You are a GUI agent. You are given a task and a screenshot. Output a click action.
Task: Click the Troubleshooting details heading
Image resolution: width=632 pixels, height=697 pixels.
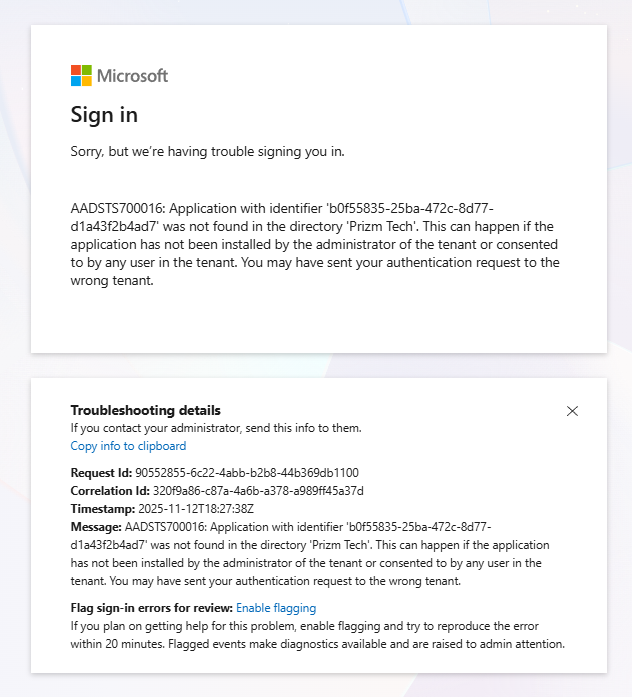(x=146, y=410)
